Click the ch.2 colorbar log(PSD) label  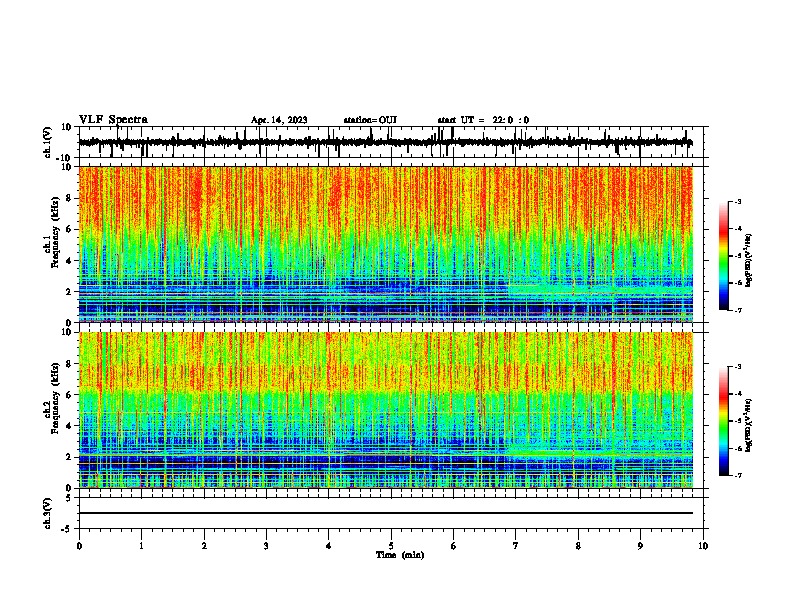(x=748, y=425)
